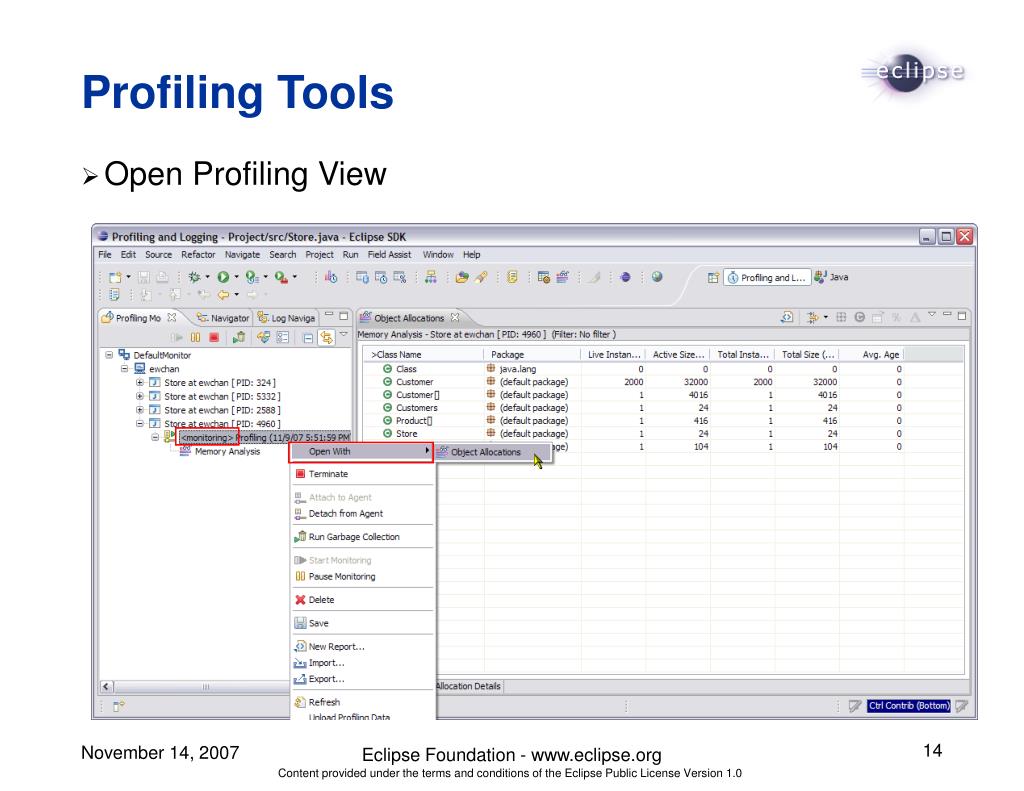Screen dimensions: 1024x791
Task: Switch to the Java perspective
Action: coord(831,277)
